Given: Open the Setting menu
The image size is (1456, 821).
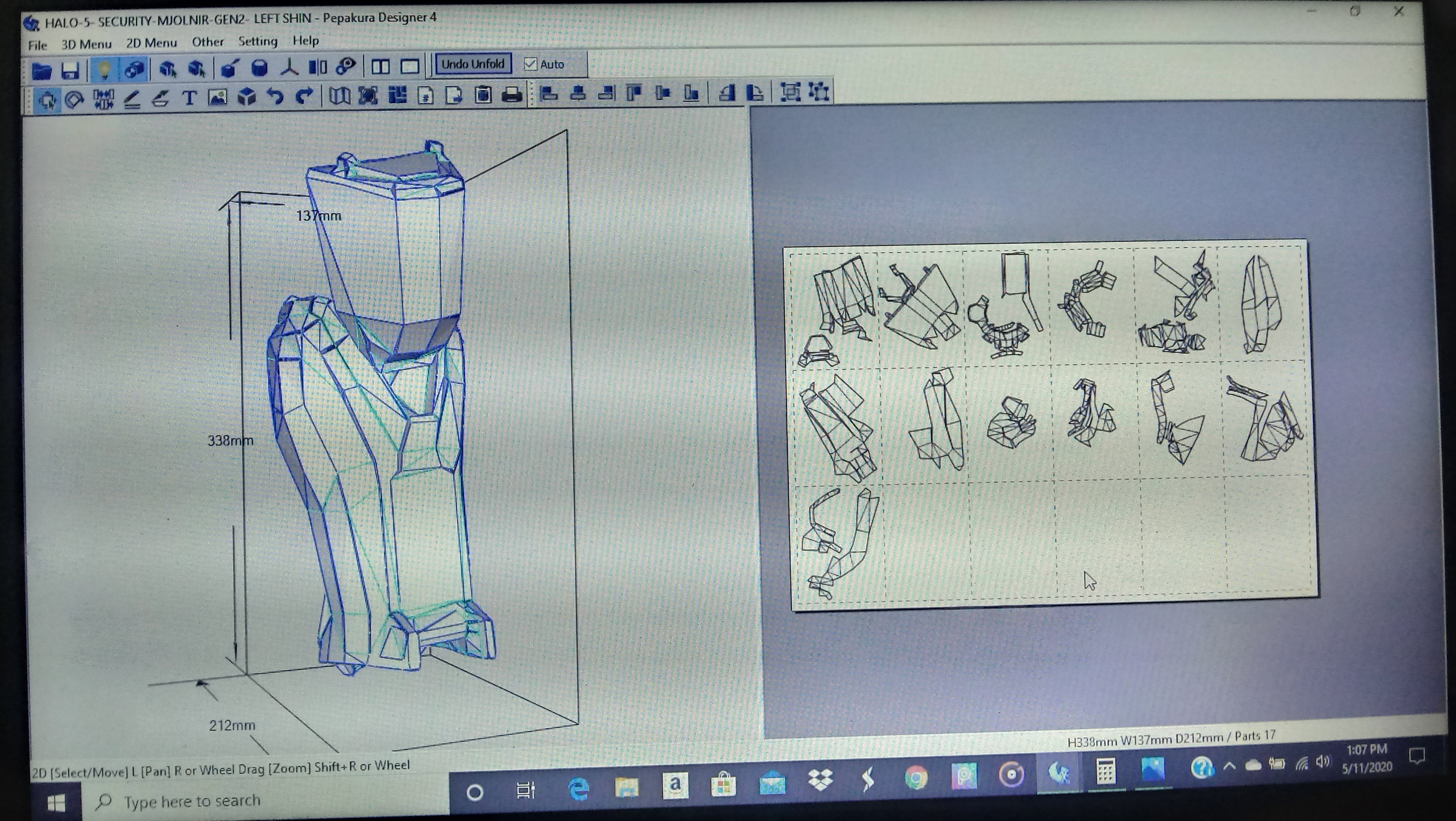Looking at the screenshot, I should [x=258, y=41].
